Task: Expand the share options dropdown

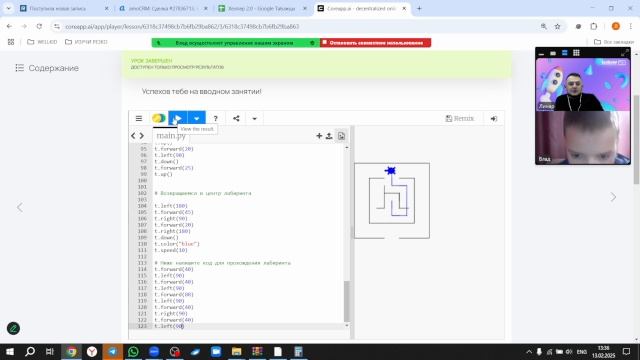Action: pyautogui.click(x=254, y=119)
